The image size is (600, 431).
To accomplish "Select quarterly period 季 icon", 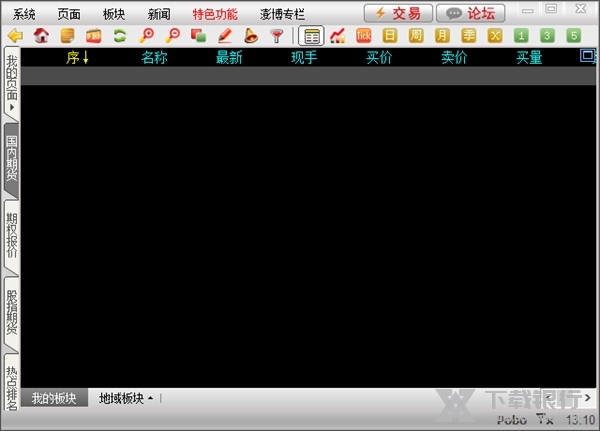I will tap(468, 36).
